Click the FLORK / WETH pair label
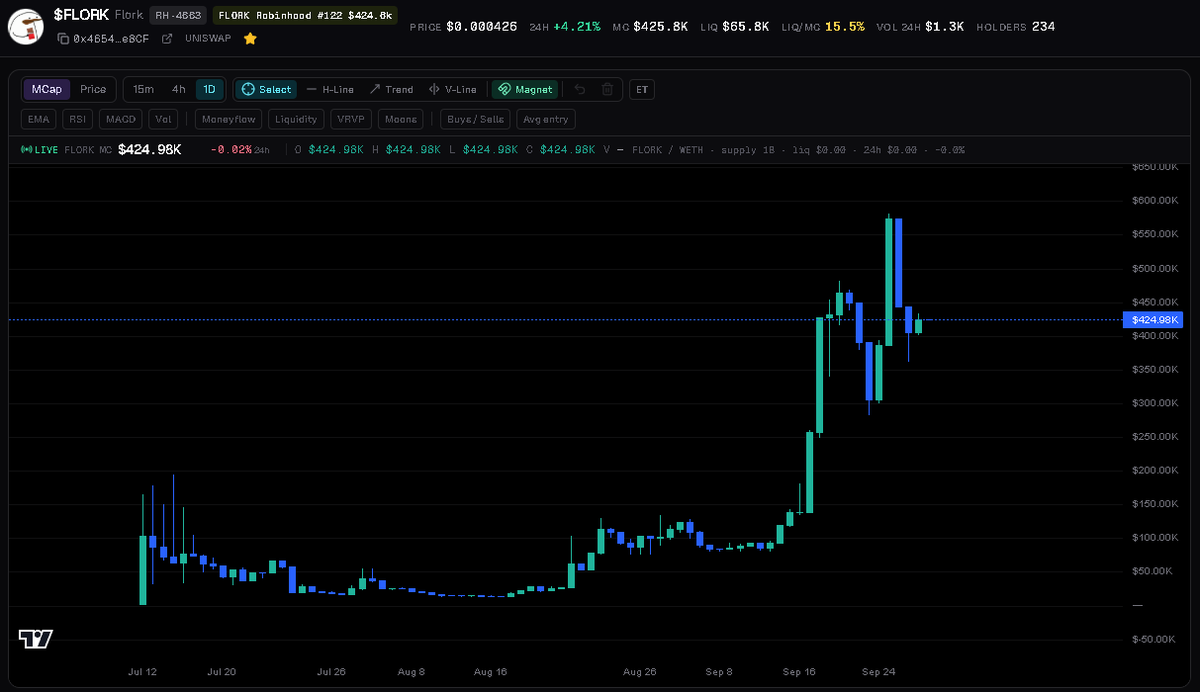This screenshot has height=692, width=1200. [x=669, y=150]
